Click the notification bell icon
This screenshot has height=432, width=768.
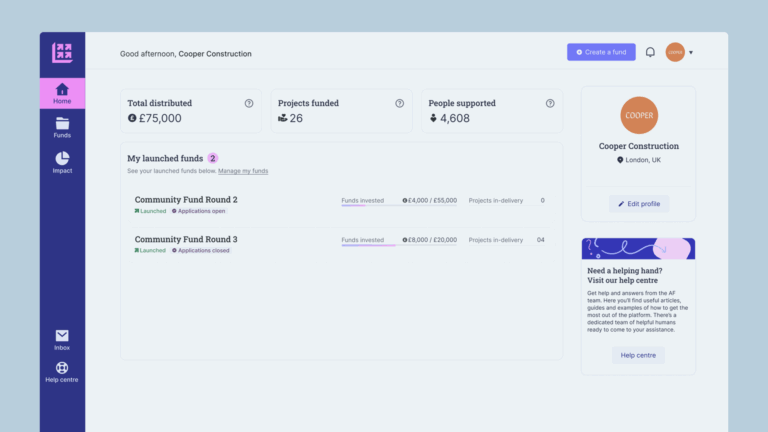pyautogui.click(x=650, y=52)
